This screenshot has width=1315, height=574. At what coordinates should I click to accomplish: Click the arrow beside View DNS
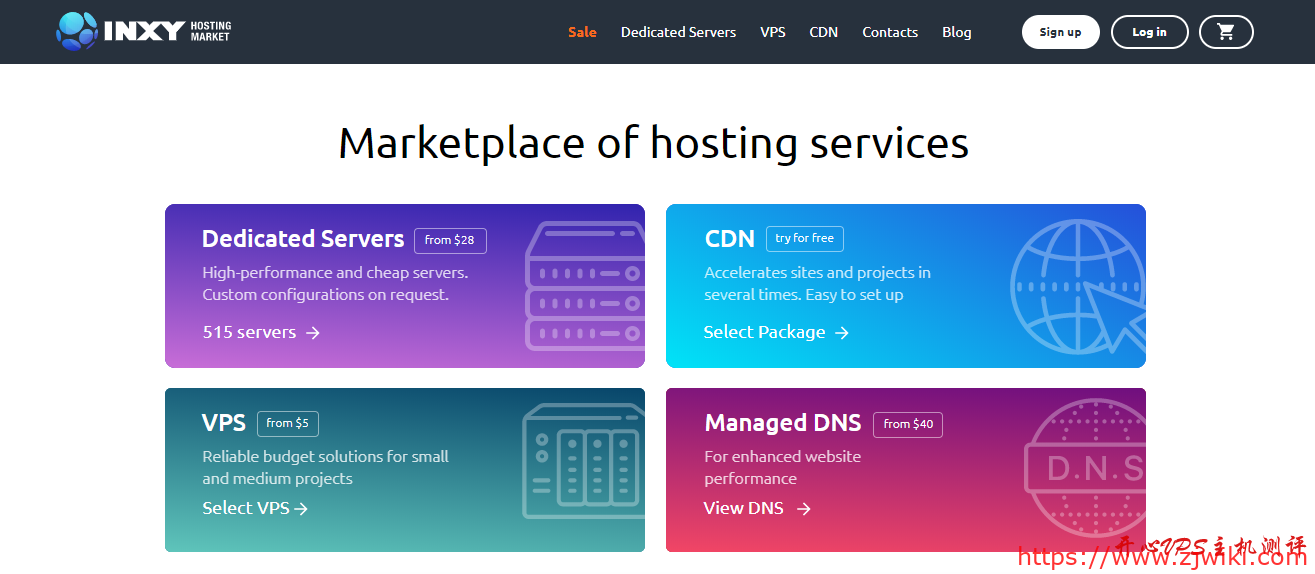coord(803,509)
